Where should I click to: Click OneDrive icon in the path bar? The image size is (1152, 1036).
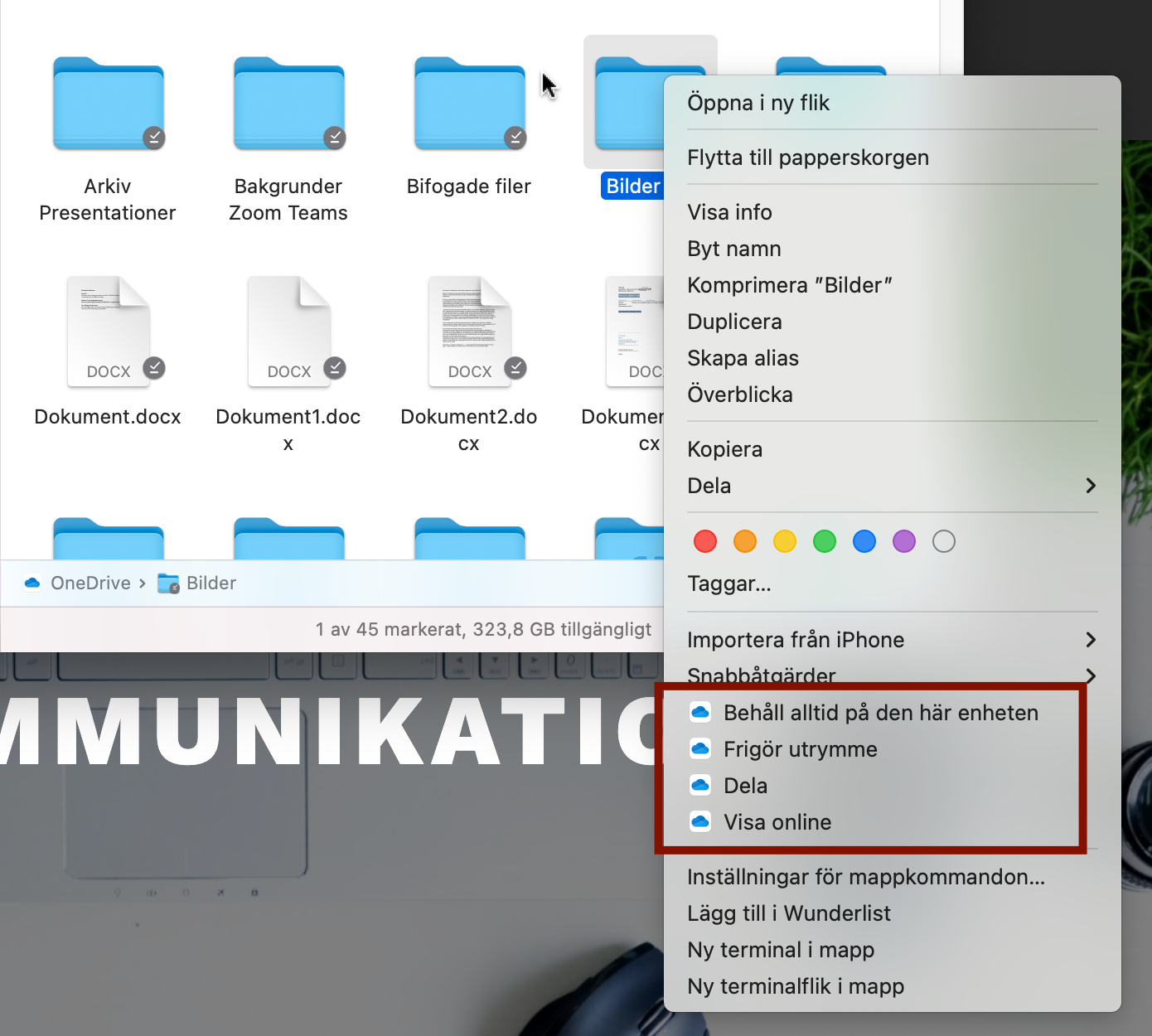[33, 583]
